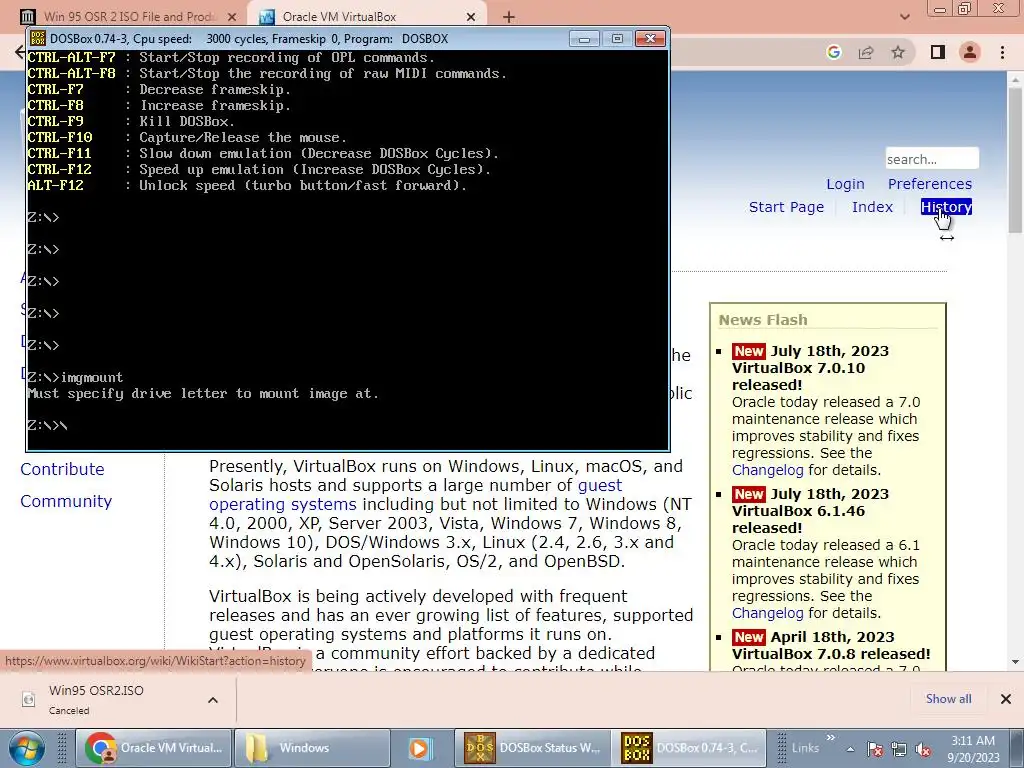The height and width of the screenshot is (768, 1024).
Task: Switch to Win 95 OSR 2 ISO tab
Action: click(x=128, y=17)
